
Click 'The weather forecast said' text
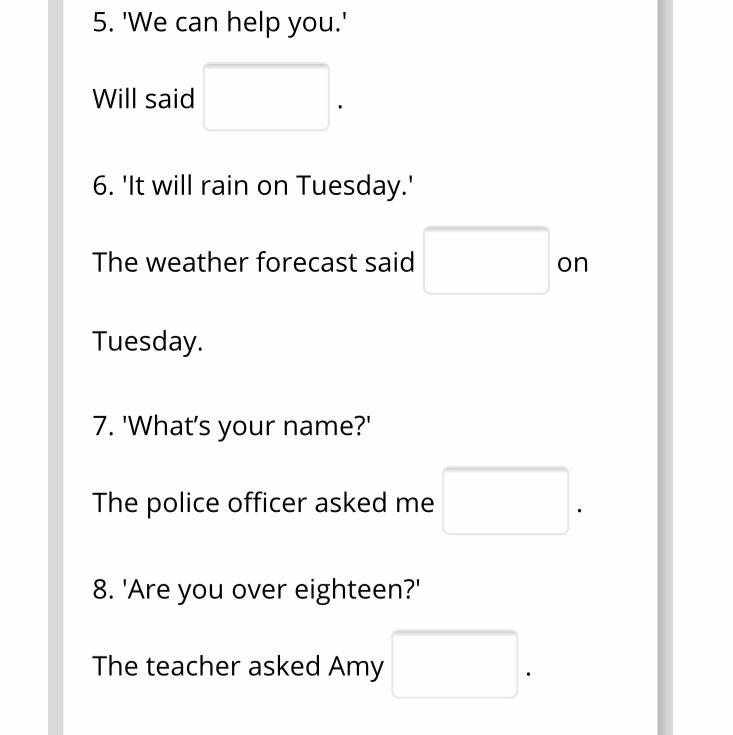(253, 262)
